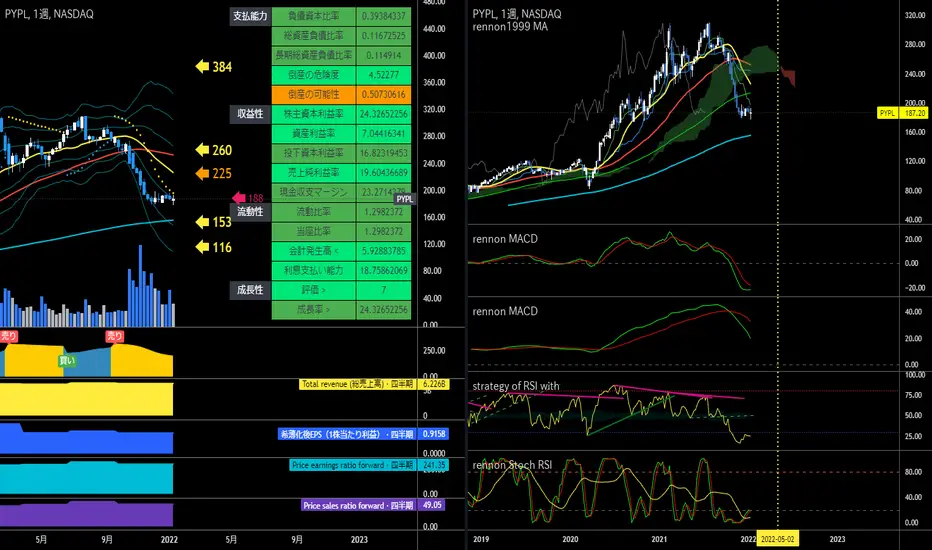Click the 売上純利益率 row label

[x=314, y=172]
